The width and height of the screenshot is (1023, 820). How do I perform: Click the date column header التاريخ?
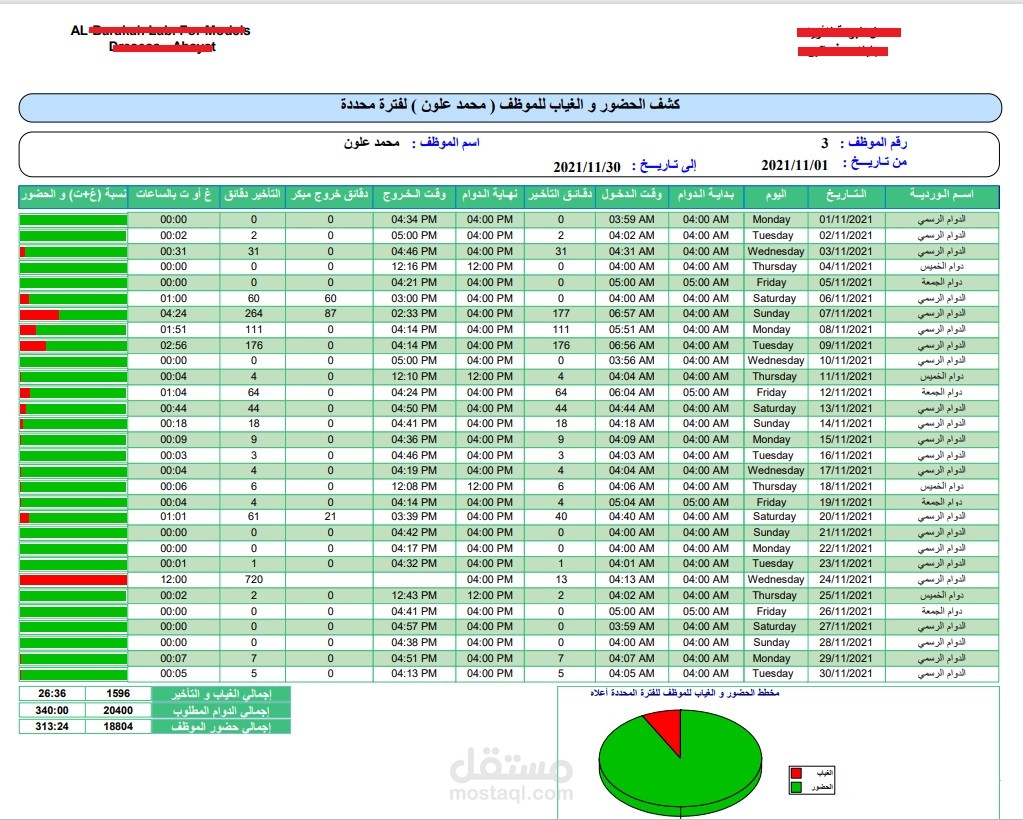[846, 195]
